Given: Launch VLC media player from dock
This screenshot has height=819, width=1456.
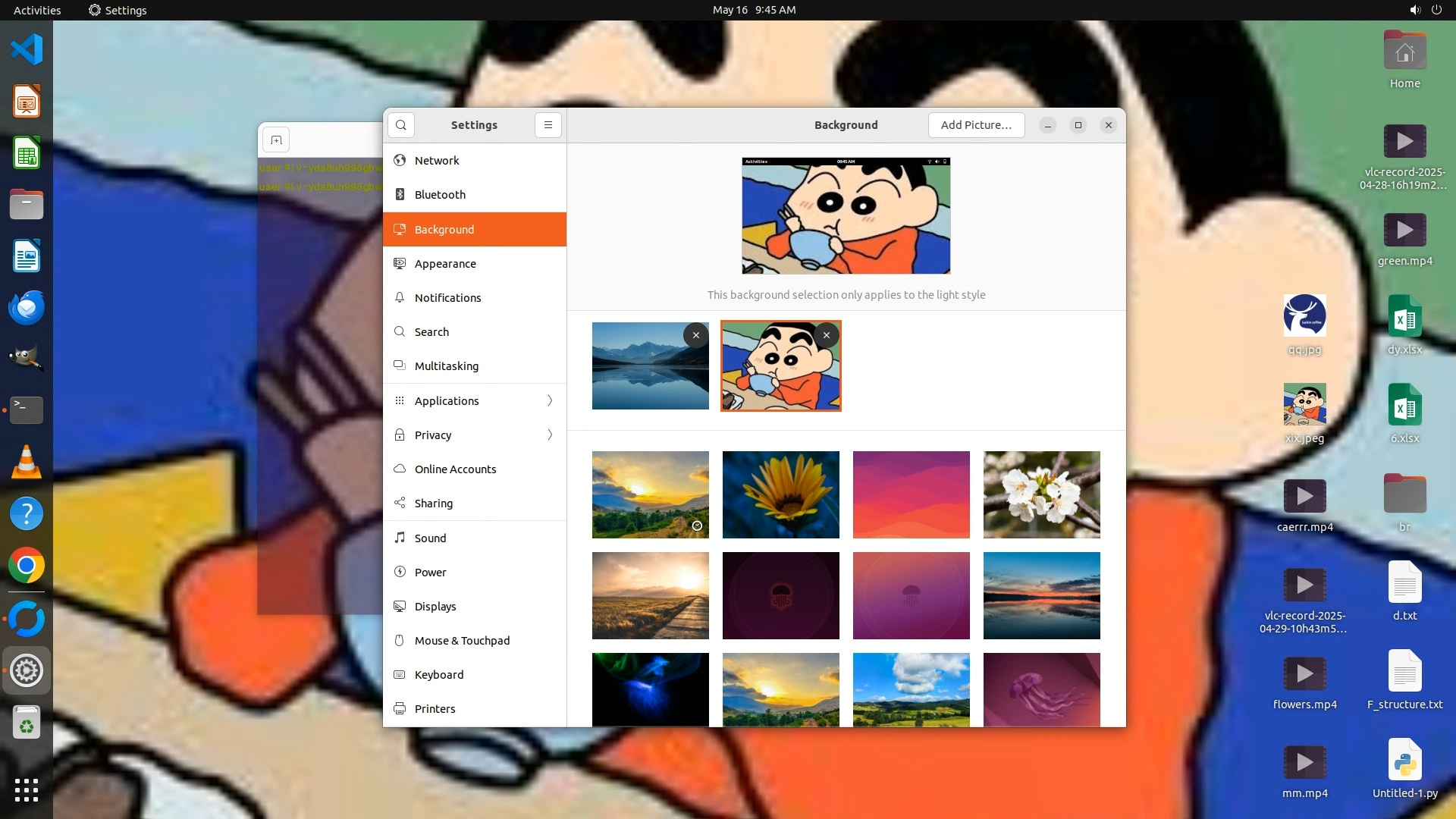Looking at the screenshot, I should [x=27, y=462].
